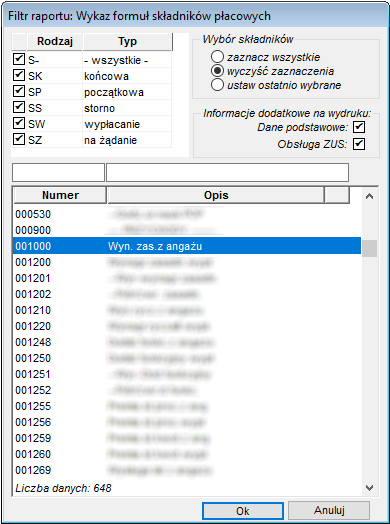Uncheck the 'Obsługa ZUS' checkbox
This screenshot has width=390, height=524.
click(359, 144)
